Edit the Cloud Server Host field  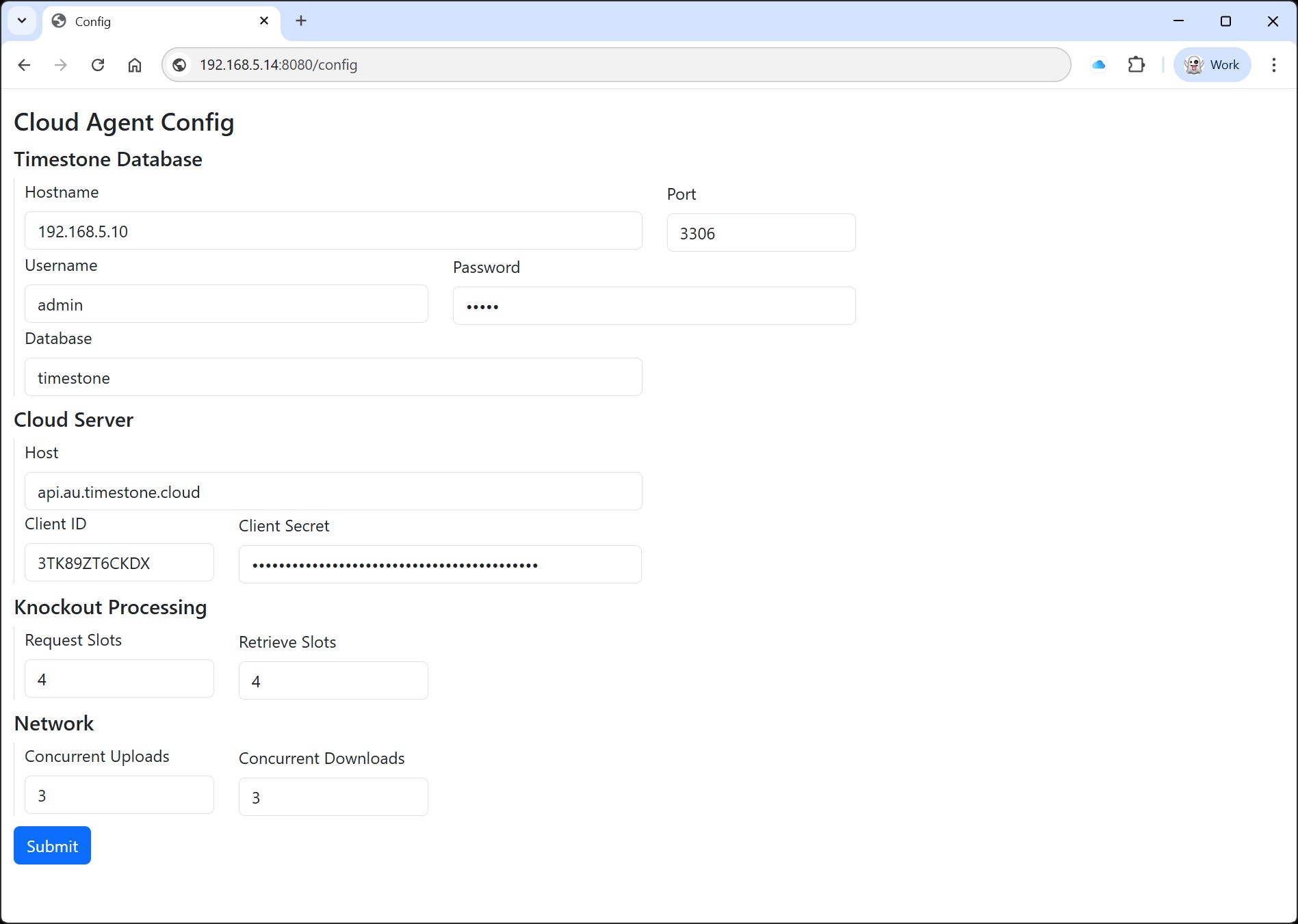point(333,491)
